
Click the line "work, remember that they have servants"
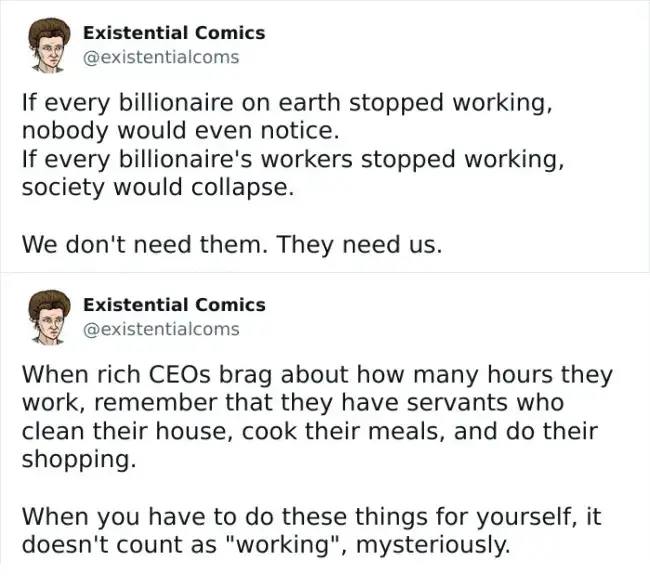click(x=293, y=403)
